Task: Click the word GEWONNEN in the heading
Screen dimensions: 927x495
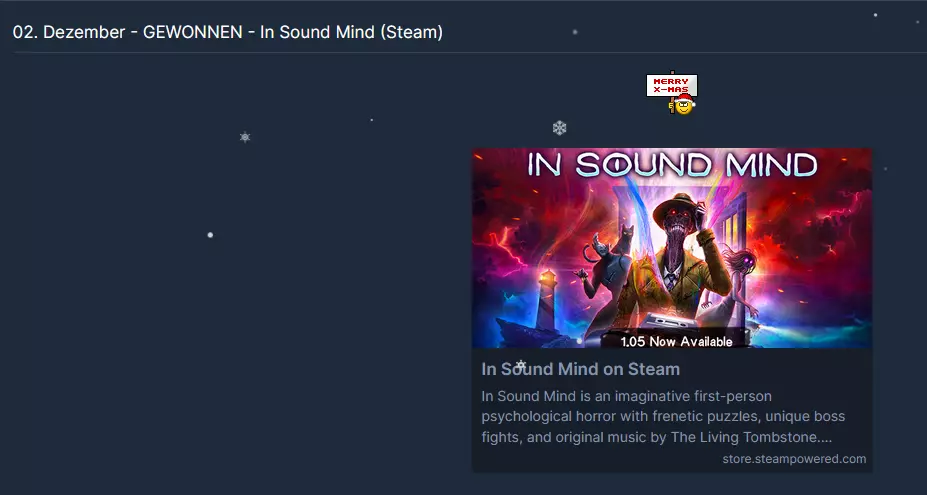Action: [x=193, y=32]
